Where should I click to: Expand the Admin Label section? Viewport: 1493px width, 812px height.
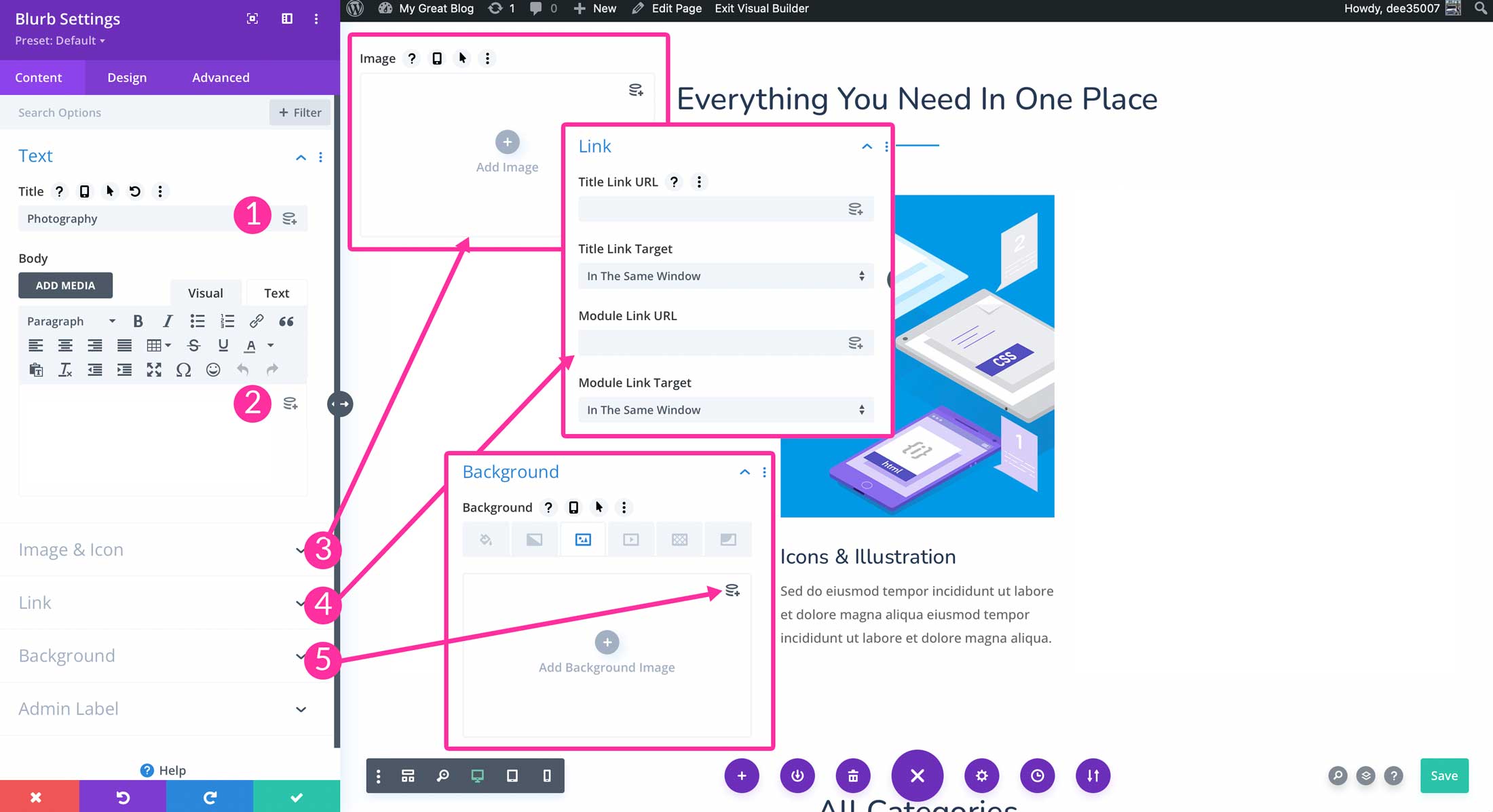pos(300,709)
